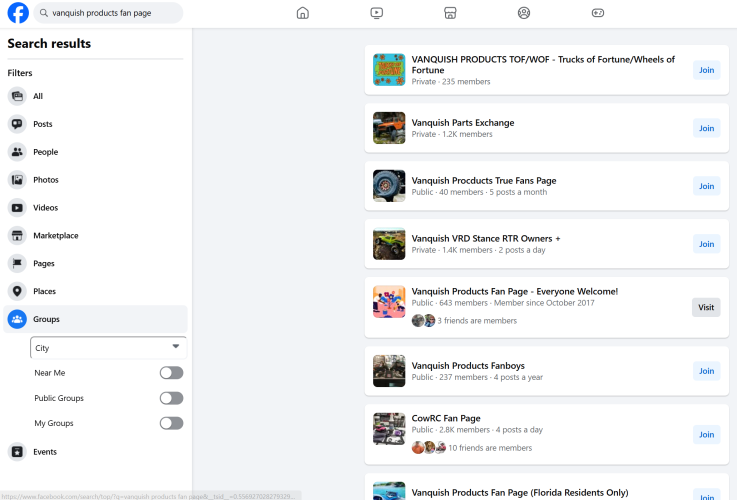Click the All filter label
This screenshot has height=500, width=737.
(x=38, y=96)
